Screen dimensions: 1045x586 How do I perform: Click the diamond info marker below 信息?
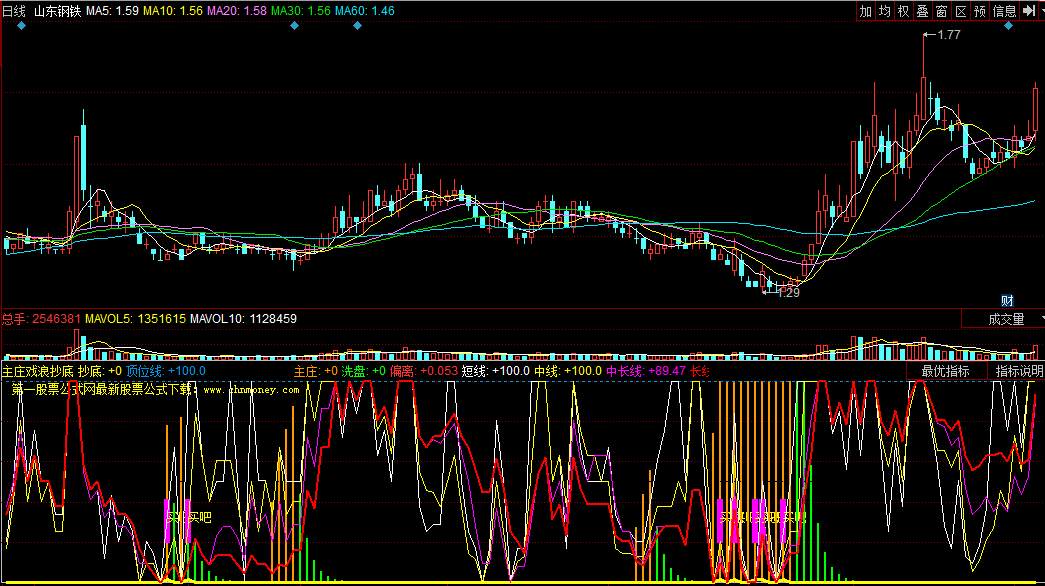[1008, 26]
